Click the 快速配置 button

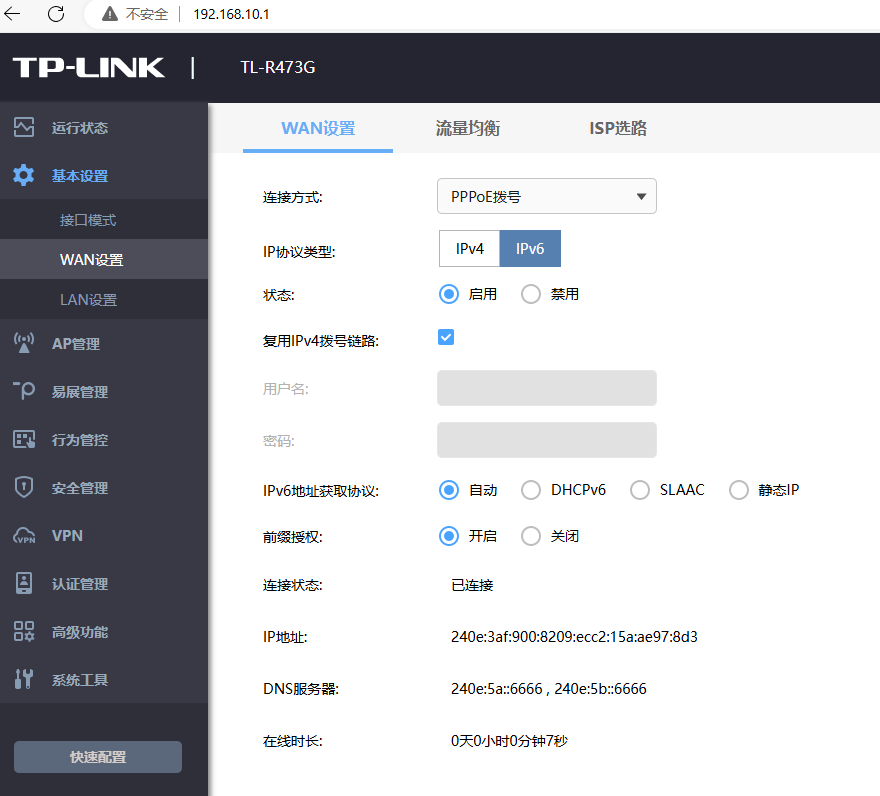(98, 757)
